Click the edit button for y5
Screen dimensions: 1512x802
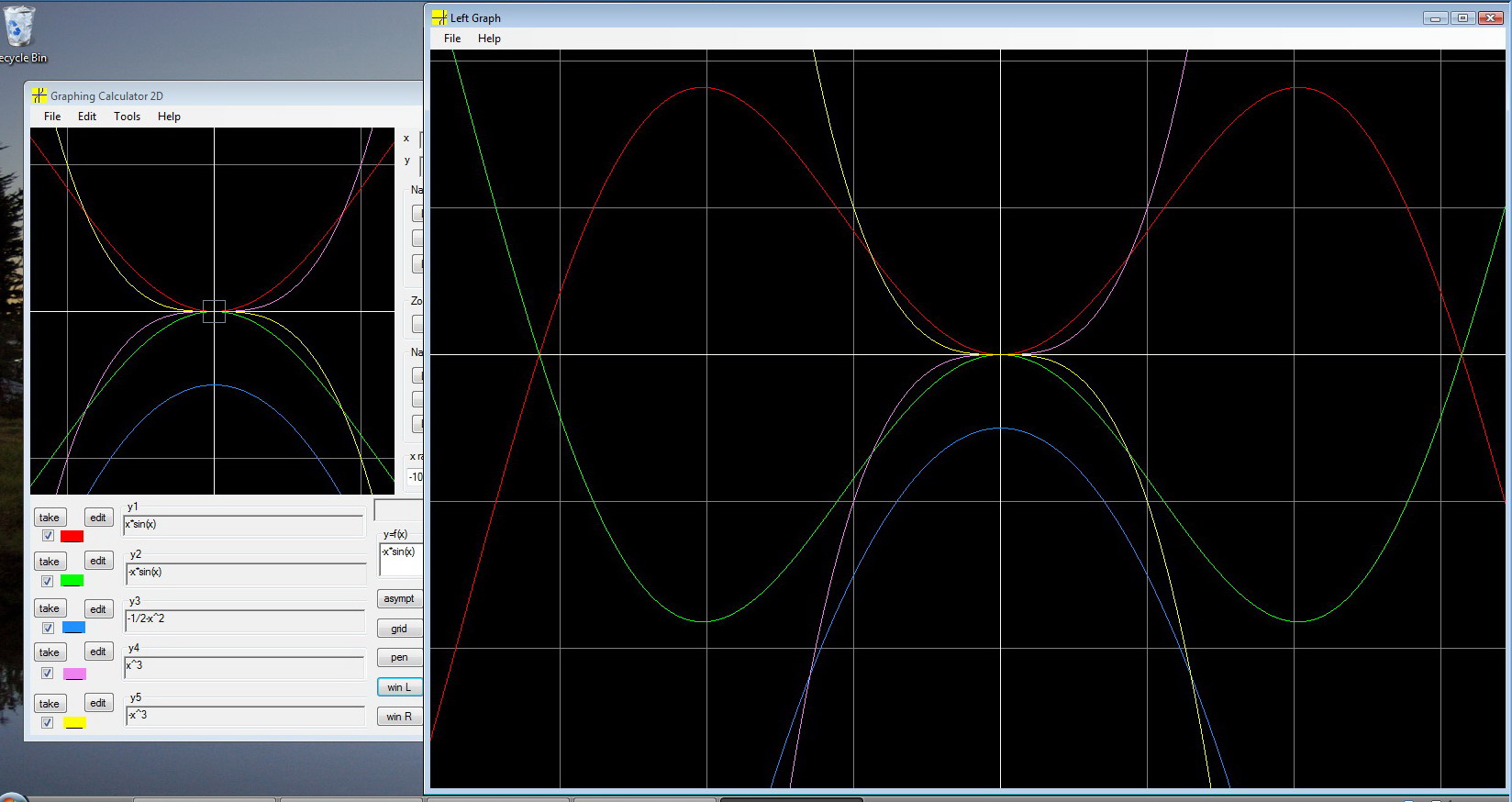(x=98, y=703)
